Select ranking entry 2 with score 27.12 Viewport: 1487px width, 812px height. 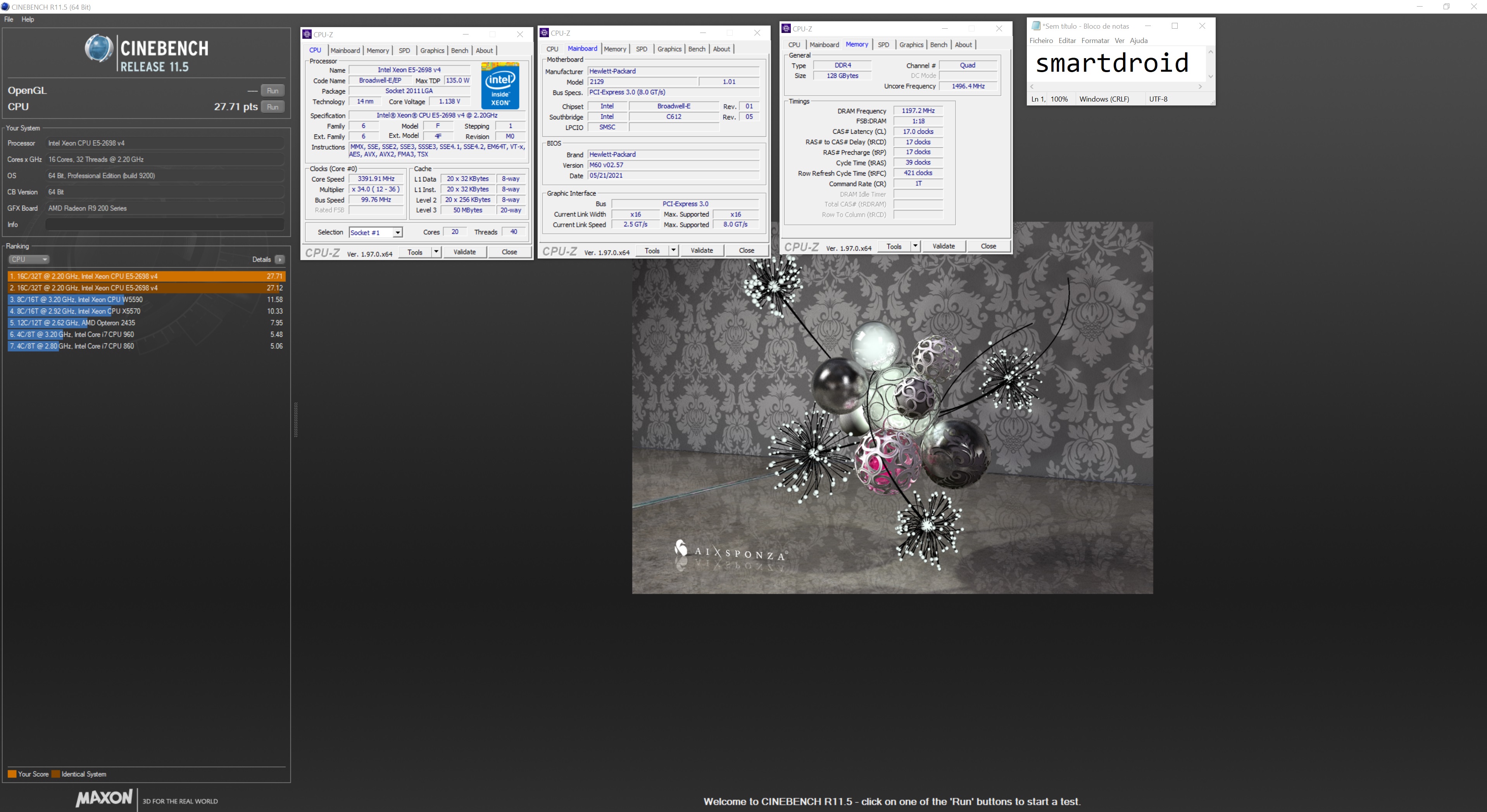pyautogui.click(x=147, y=288)
